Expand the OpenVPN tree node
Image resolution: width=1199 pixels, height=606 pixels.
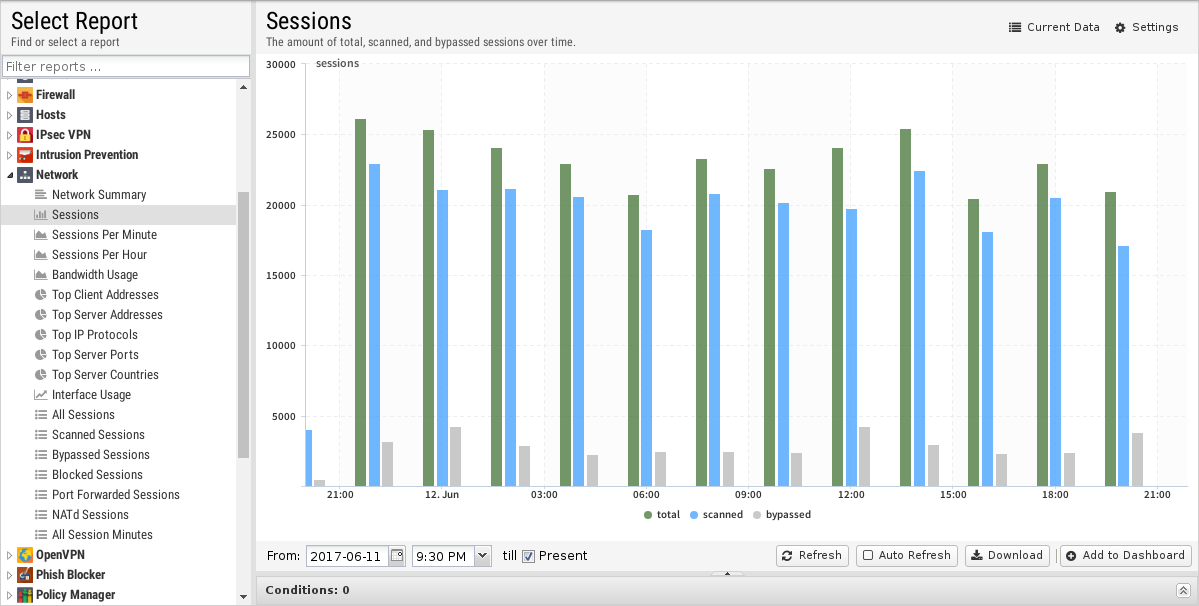click(10, 555)
